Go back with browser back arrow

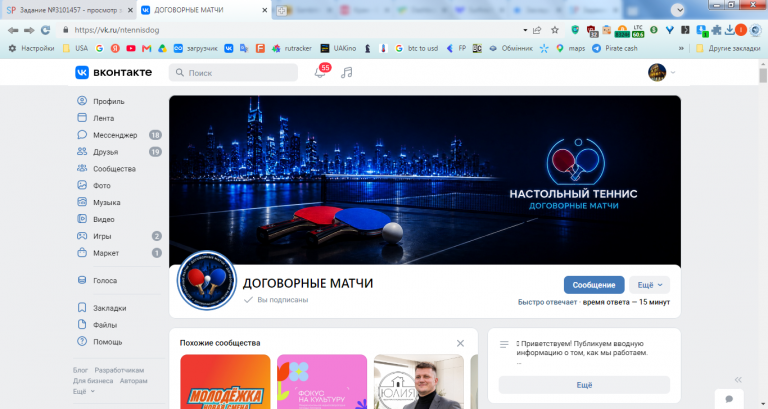pos(13,30)
